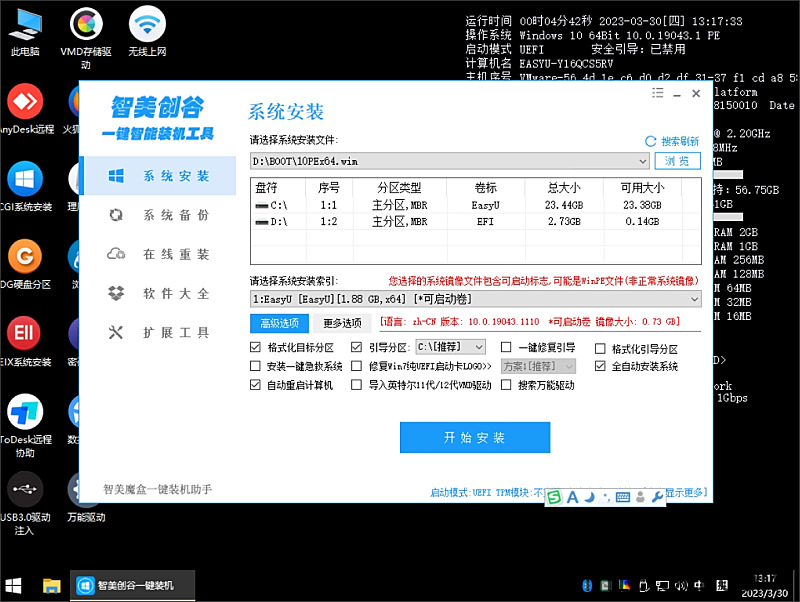The width and height of the screenshot is (800, 602).
Task: Open the 此电脑 desktop icon
Action: (x=25, y=32)
